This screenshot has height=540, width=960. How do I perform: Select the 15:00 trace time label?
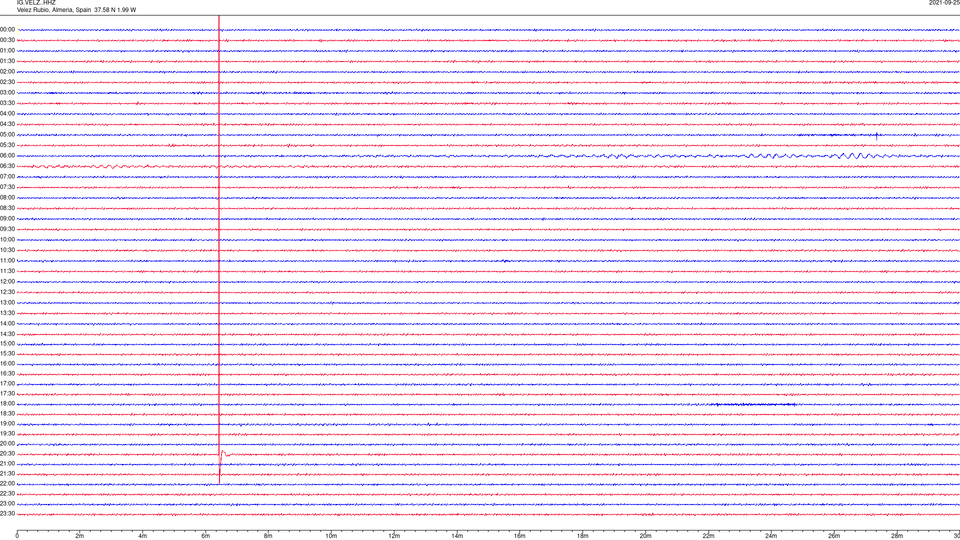(7, 343)
